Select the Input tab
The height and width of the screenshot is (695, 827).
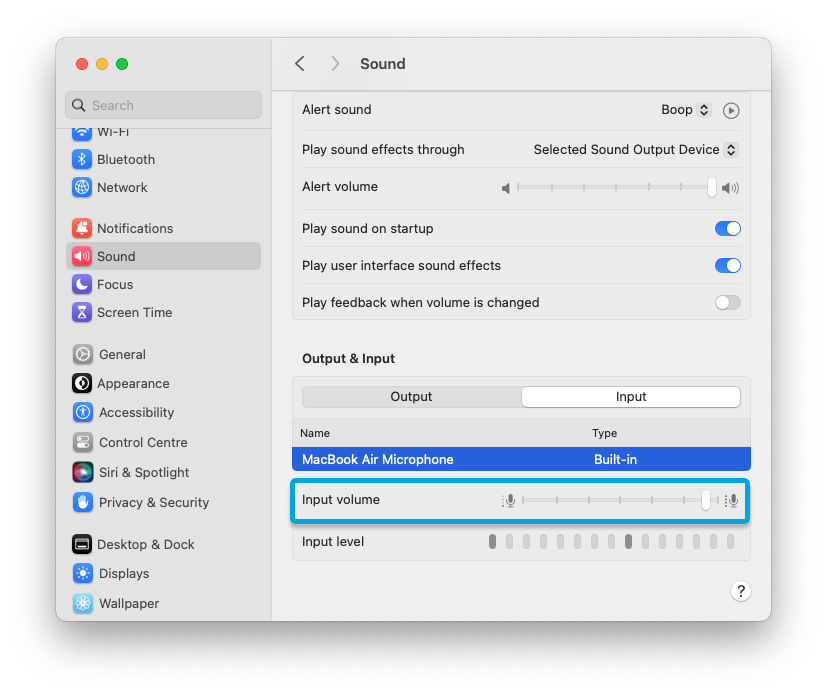(631, 396)
